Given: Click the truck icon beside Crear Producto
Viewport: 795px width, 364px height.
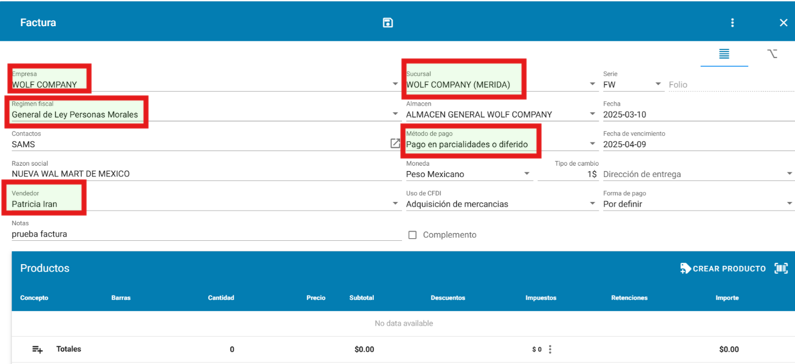Looking at the screenshot, I should pos(685,269).
